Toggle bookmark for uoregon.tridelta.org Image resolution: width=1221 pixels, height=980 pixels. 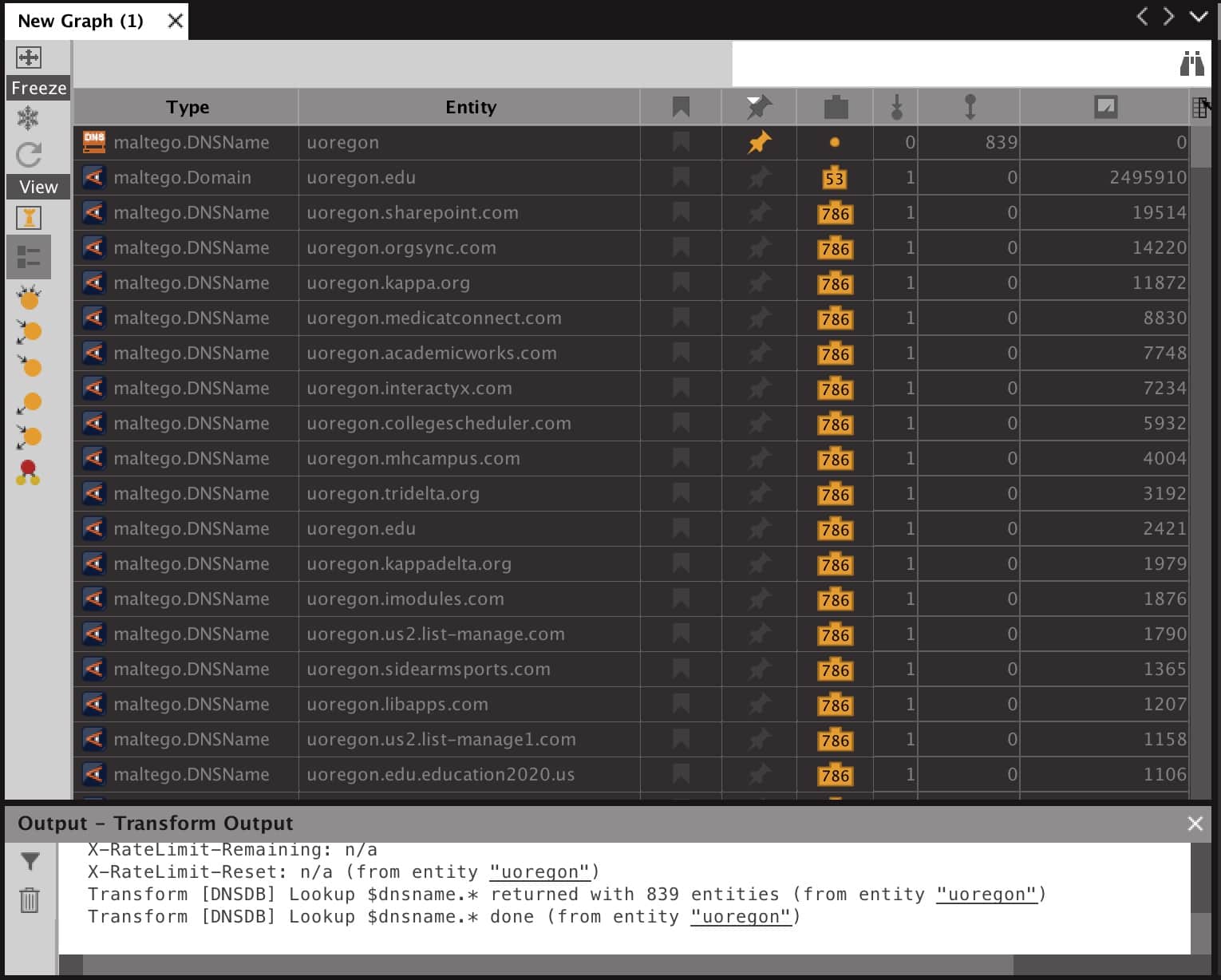[x=681, y=493]
